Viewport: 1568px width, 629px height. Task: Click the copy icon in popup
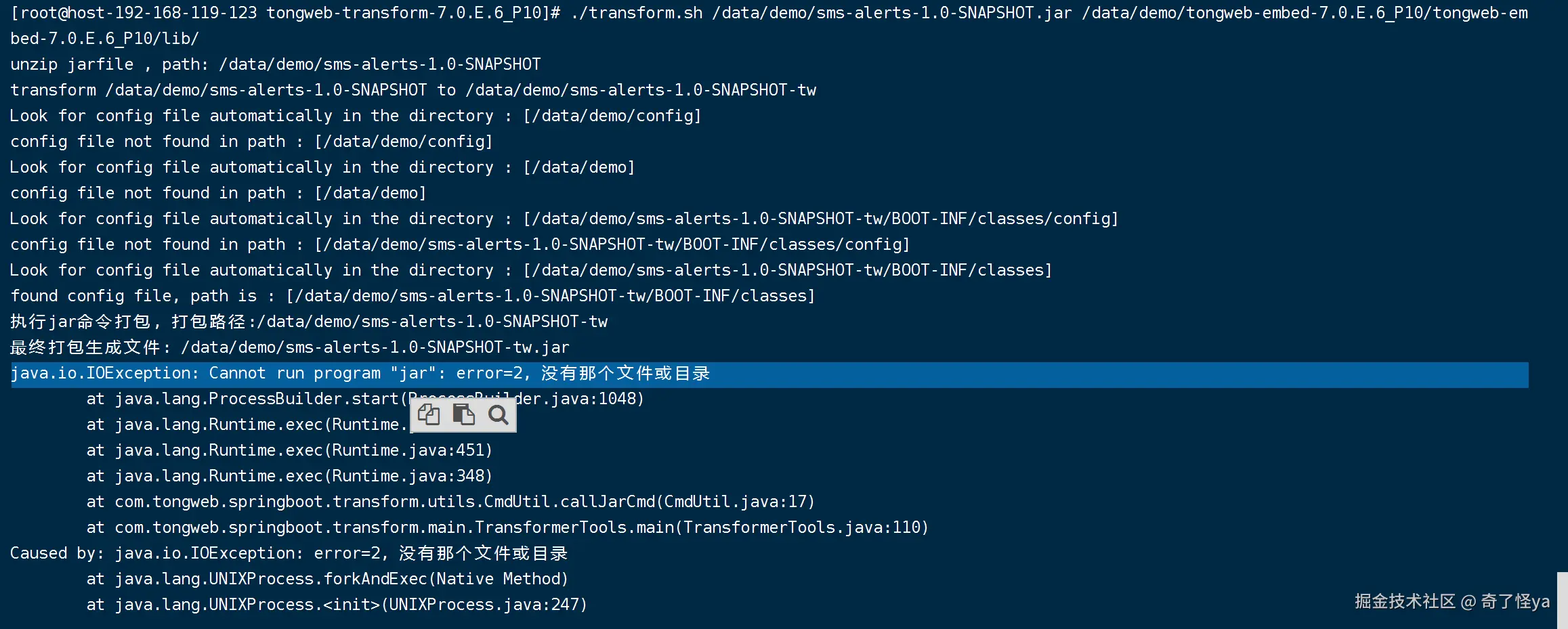429,414
